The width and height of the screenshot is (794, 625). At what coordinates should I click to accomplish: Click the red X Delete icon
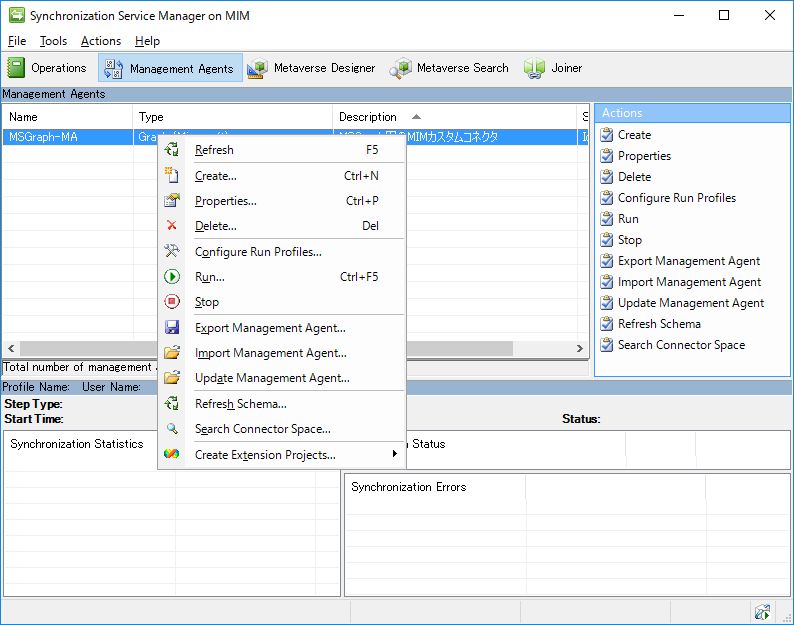(x=172, y=226)
